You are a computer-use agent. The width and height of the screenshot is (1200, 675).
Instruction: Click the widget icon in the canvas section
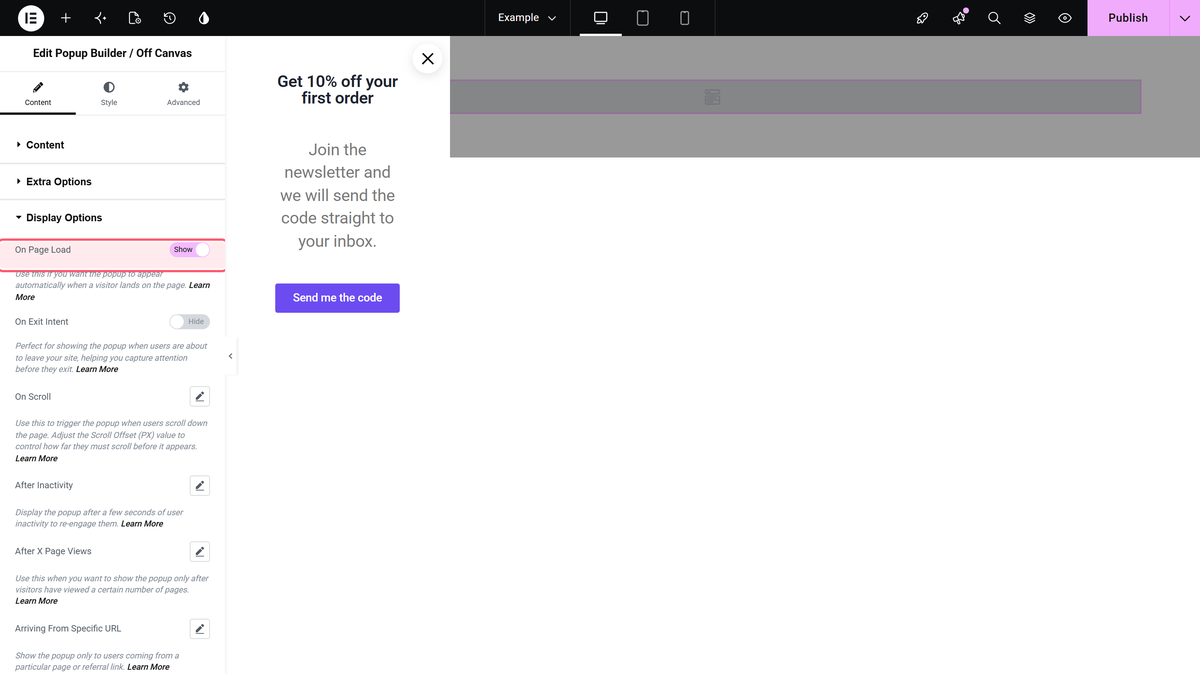[x=712, y=97]
